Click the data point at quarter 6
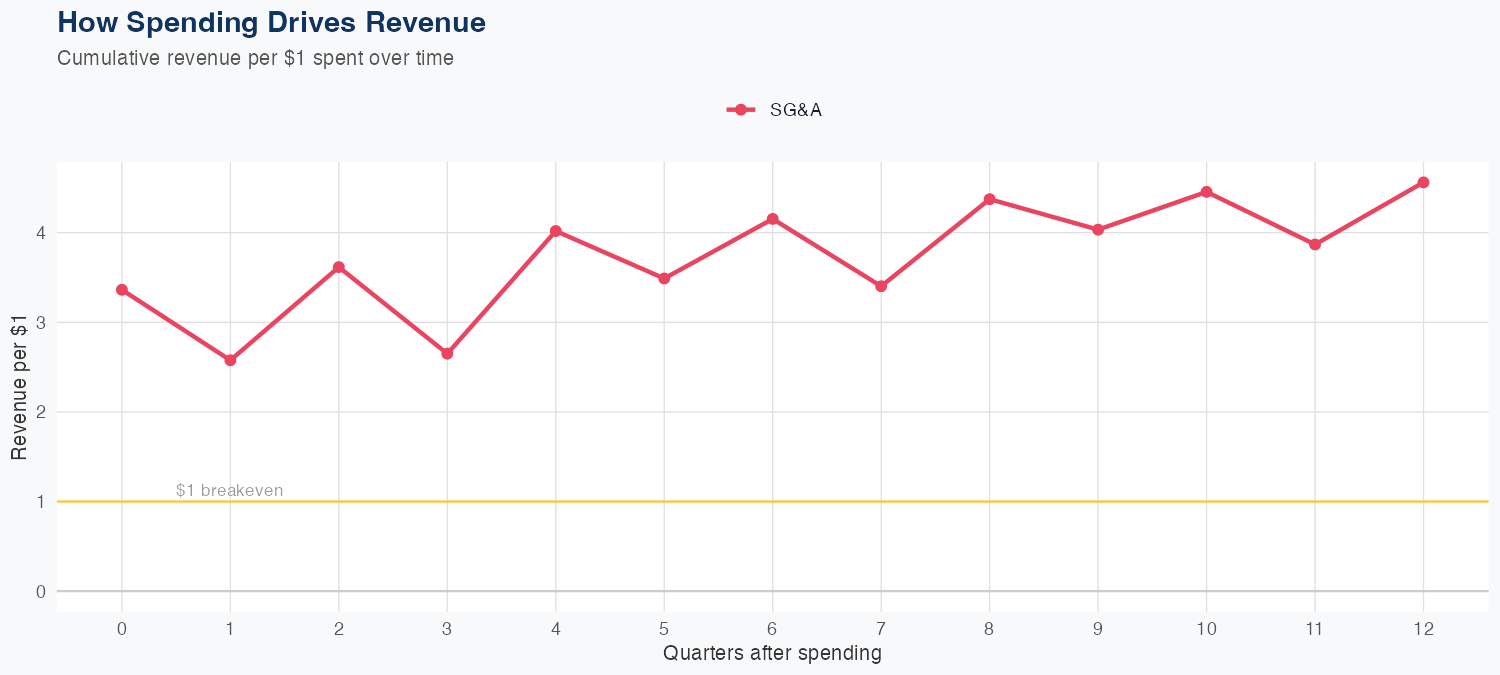The image size is (1500, 675). tap(773, 219)
